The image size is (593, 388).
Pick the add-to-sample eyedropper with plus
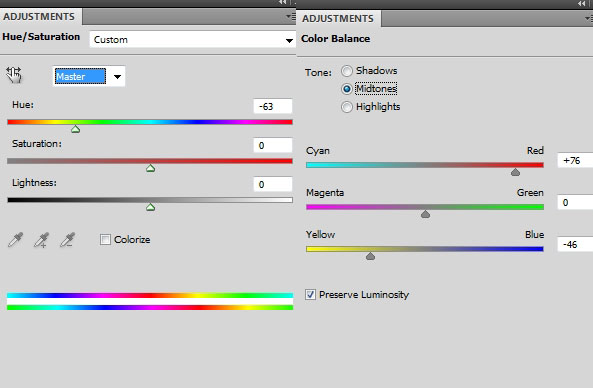point(41,240)
